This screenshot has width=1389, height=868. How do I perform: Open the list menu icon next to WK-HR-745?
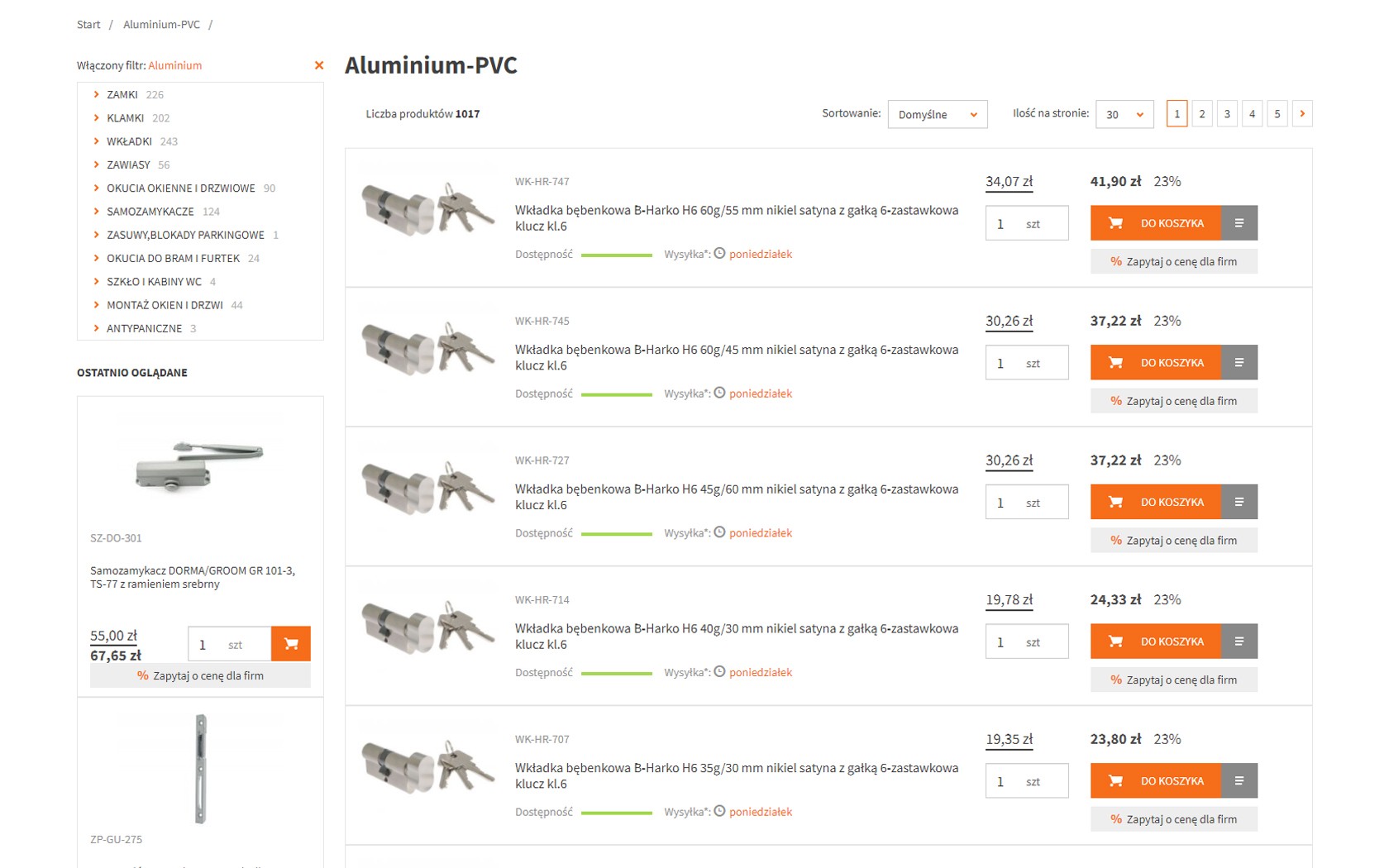1239,363
